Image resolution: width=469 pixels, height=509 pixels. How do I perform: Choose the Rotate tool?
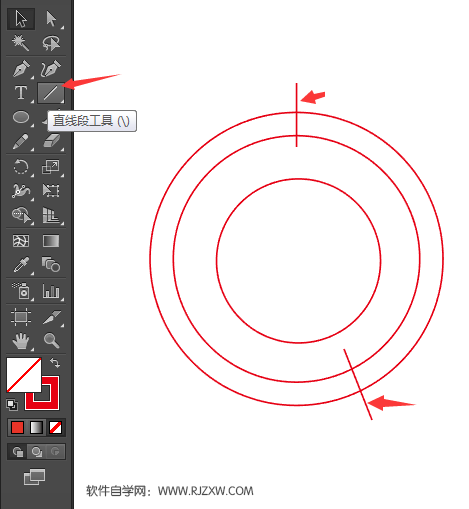(21, 166)
